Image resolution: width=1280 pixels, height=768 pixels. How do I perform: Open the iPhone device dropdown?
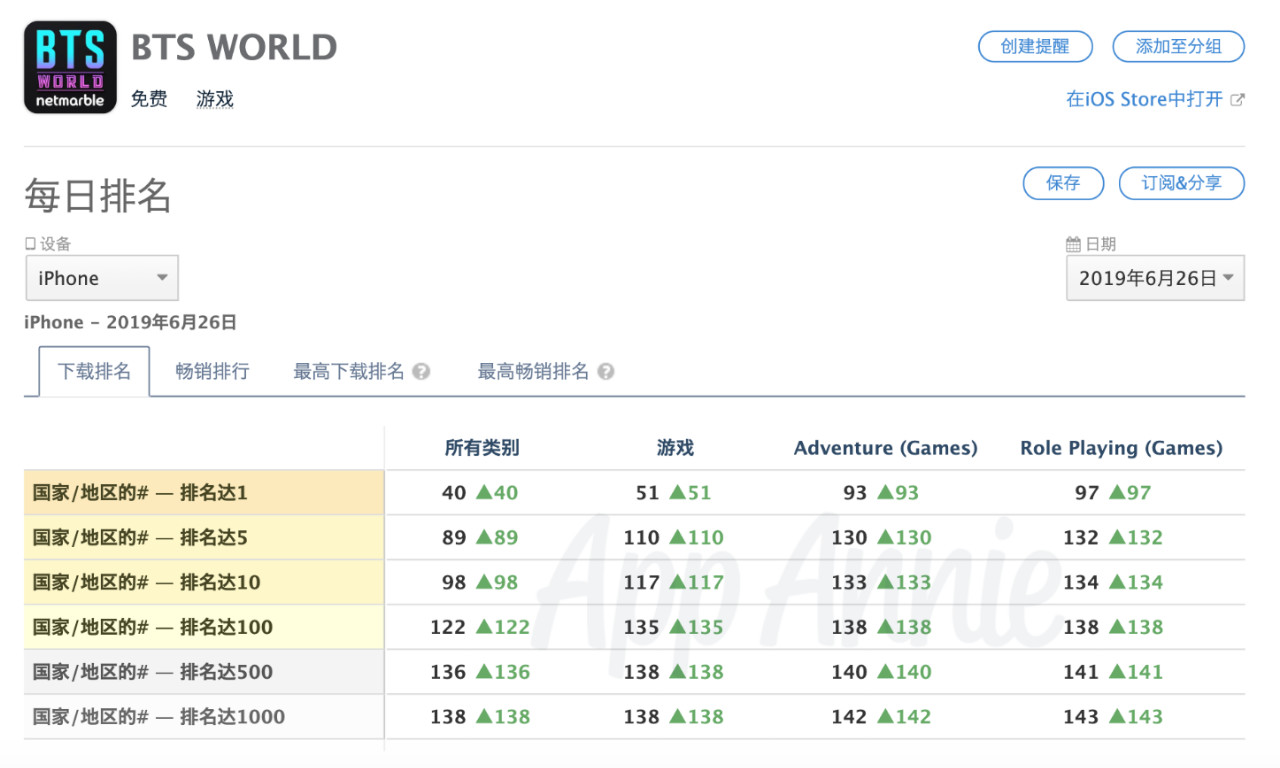(102, 278)
